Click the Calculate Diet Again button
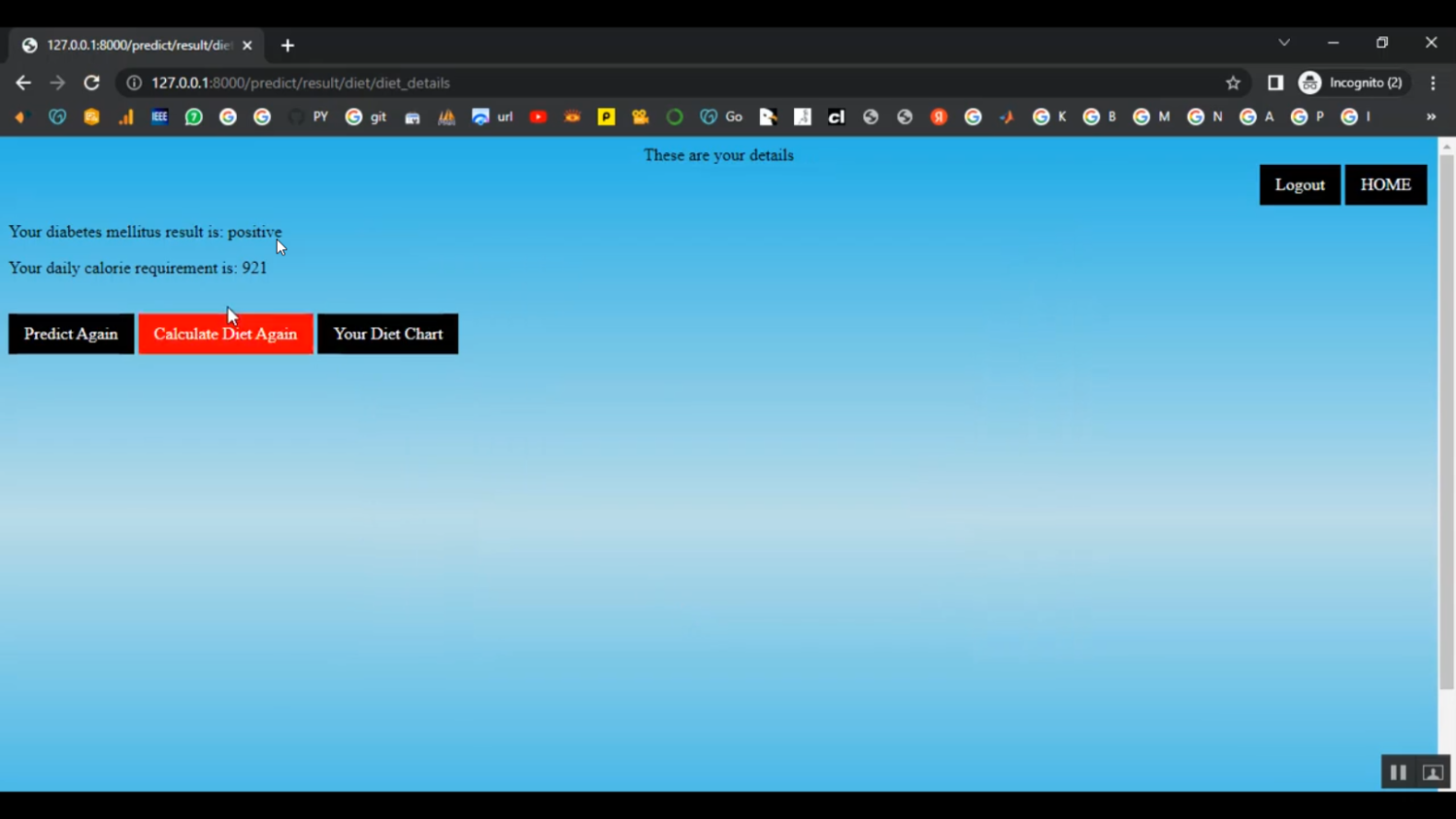1456x819 pixels. point(225,334)
